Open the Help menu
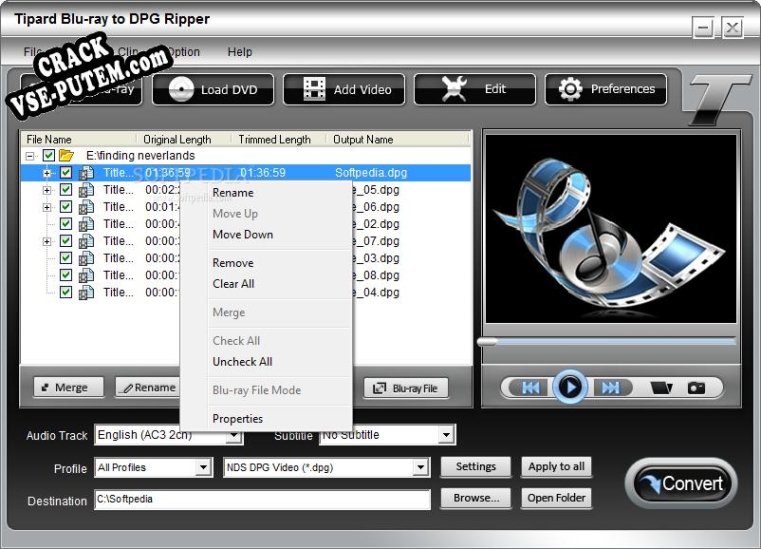The image size is (761, 549). pyautogui.click(x=240, y=52)
